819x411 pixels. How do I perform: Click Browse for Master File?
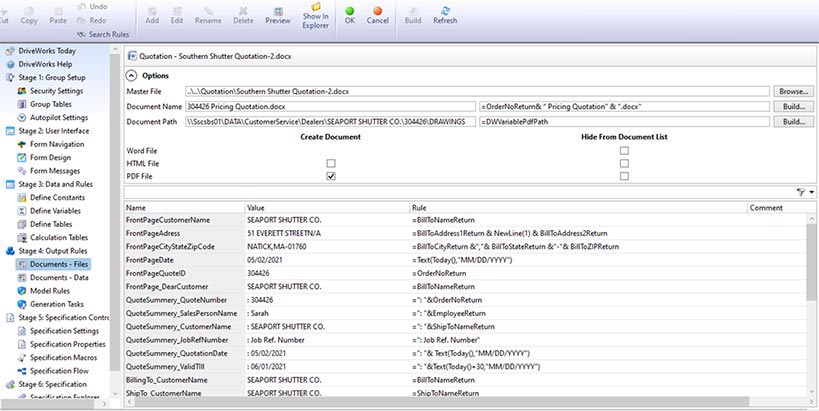tap(793, 91)
